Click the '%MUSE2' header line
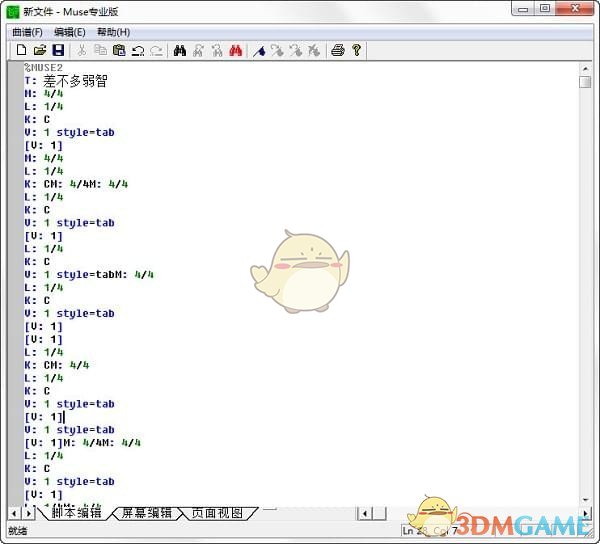 (x=43, y=68)
